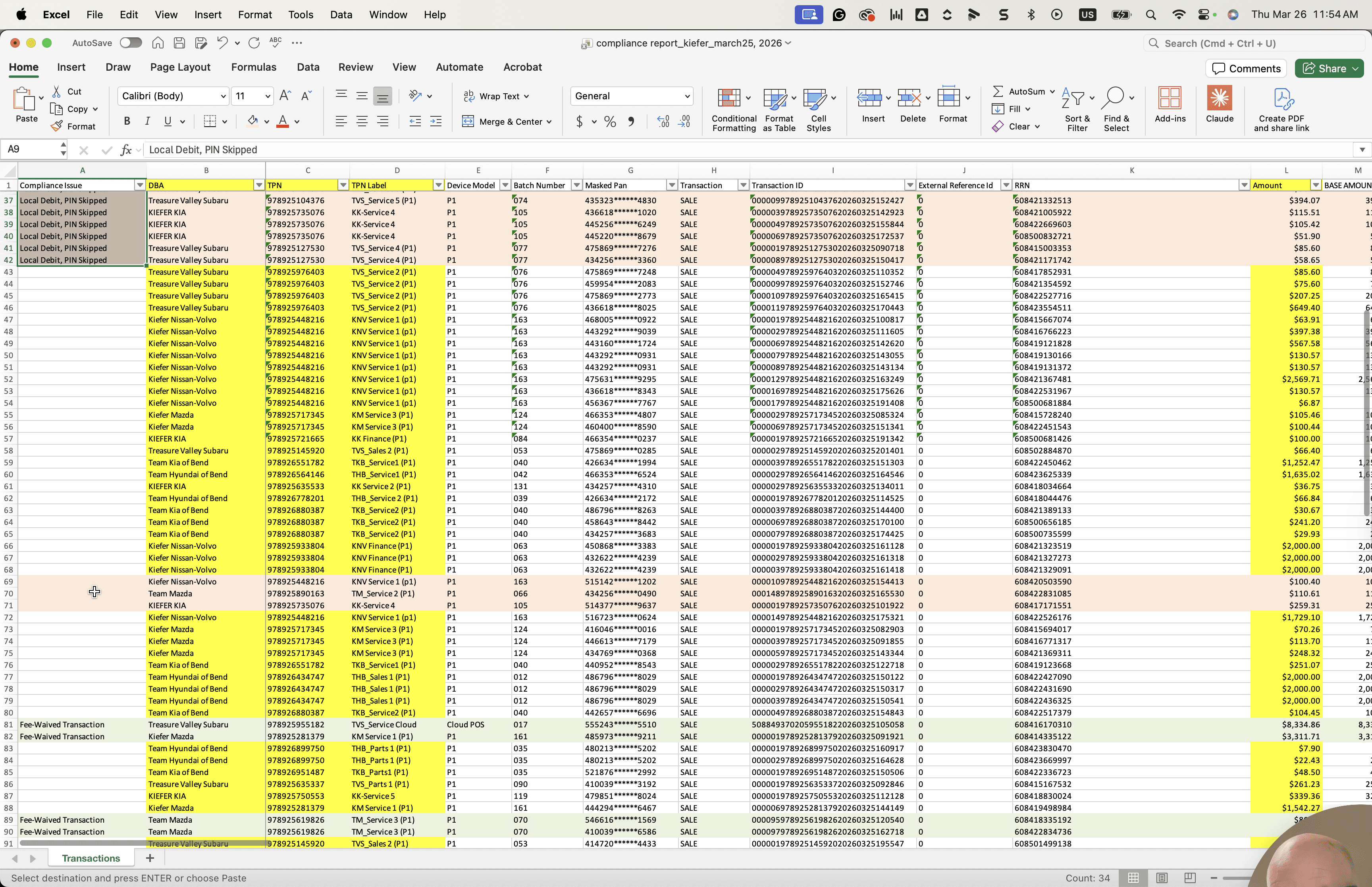1372x887 pixels.
Task: Expand the Merge & Center options arrow
Action: (549, 121)
